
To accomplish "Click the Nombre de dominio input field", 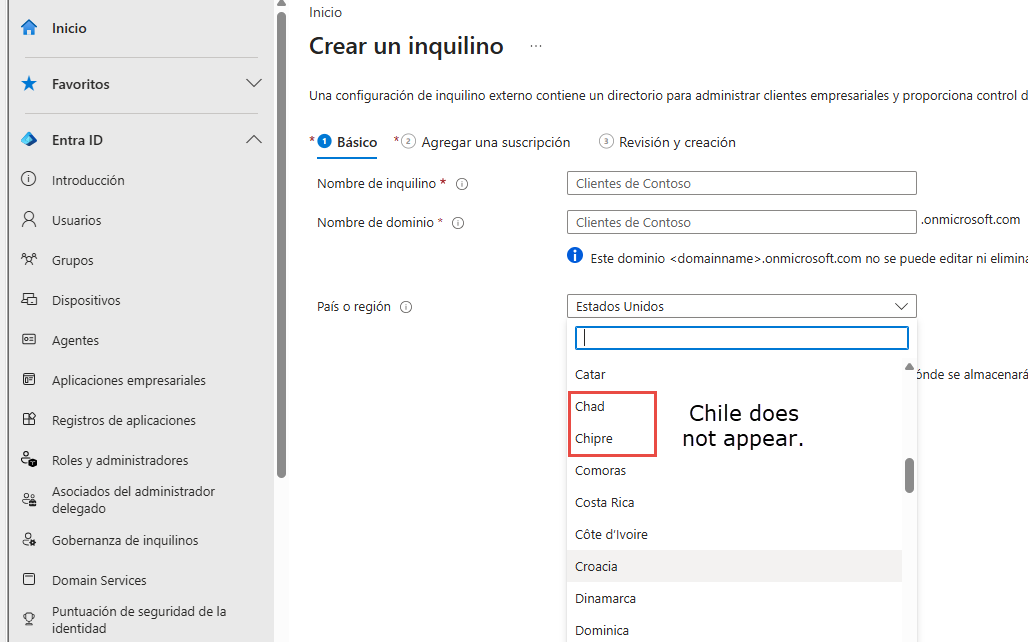I will 741,222.
